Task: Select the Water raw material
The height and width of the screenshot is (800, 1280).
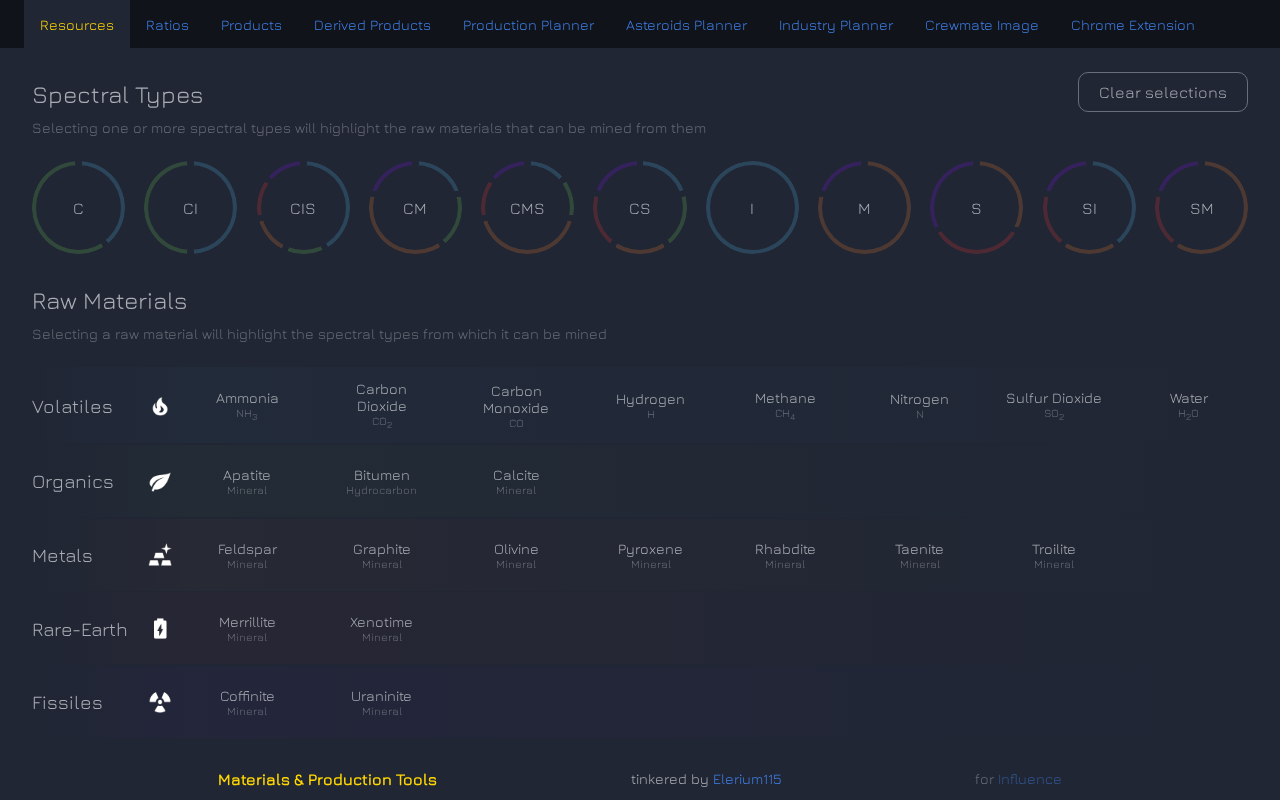Action: click(x=1188, y=405)
